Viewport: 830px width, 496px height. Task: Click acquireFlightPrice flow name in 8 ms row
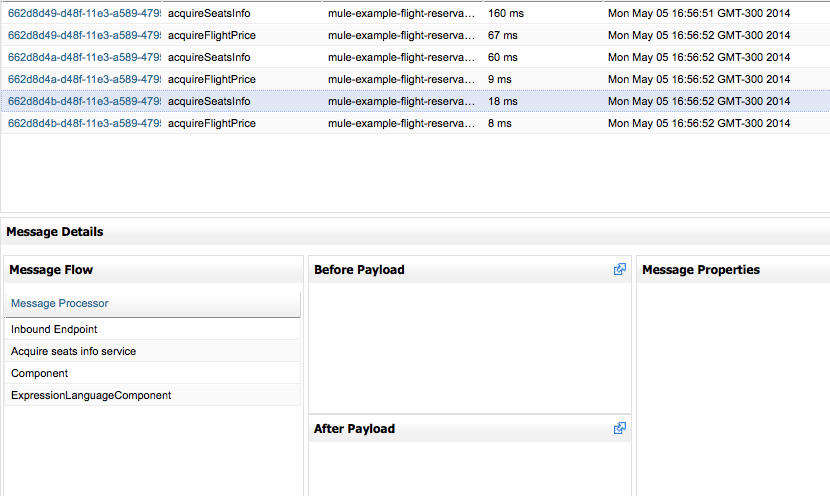click(211, 123)
